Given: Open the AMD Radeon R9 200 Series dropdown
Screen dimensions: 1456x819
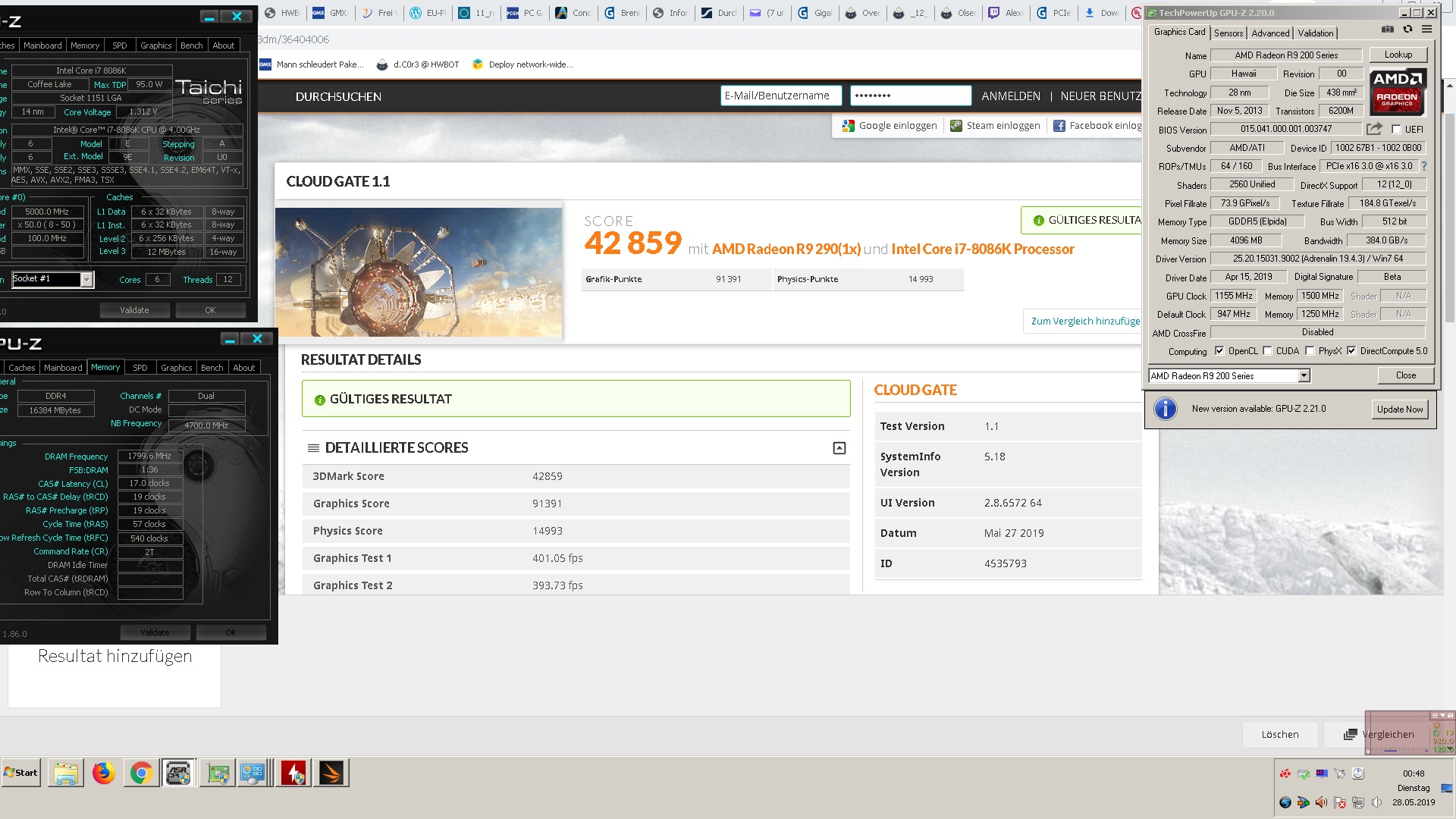Looking at the screenshot, I should coord(1229,375).
